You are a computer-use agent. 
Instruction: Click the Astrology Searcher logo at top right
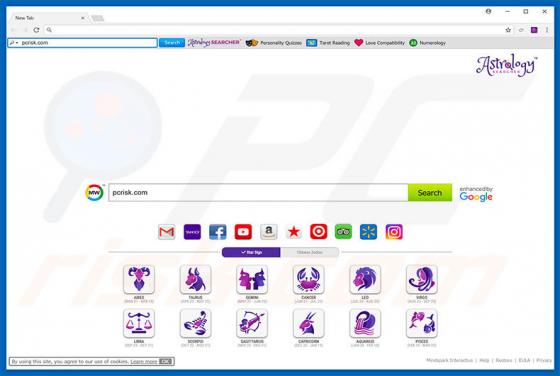pos(506,65)
